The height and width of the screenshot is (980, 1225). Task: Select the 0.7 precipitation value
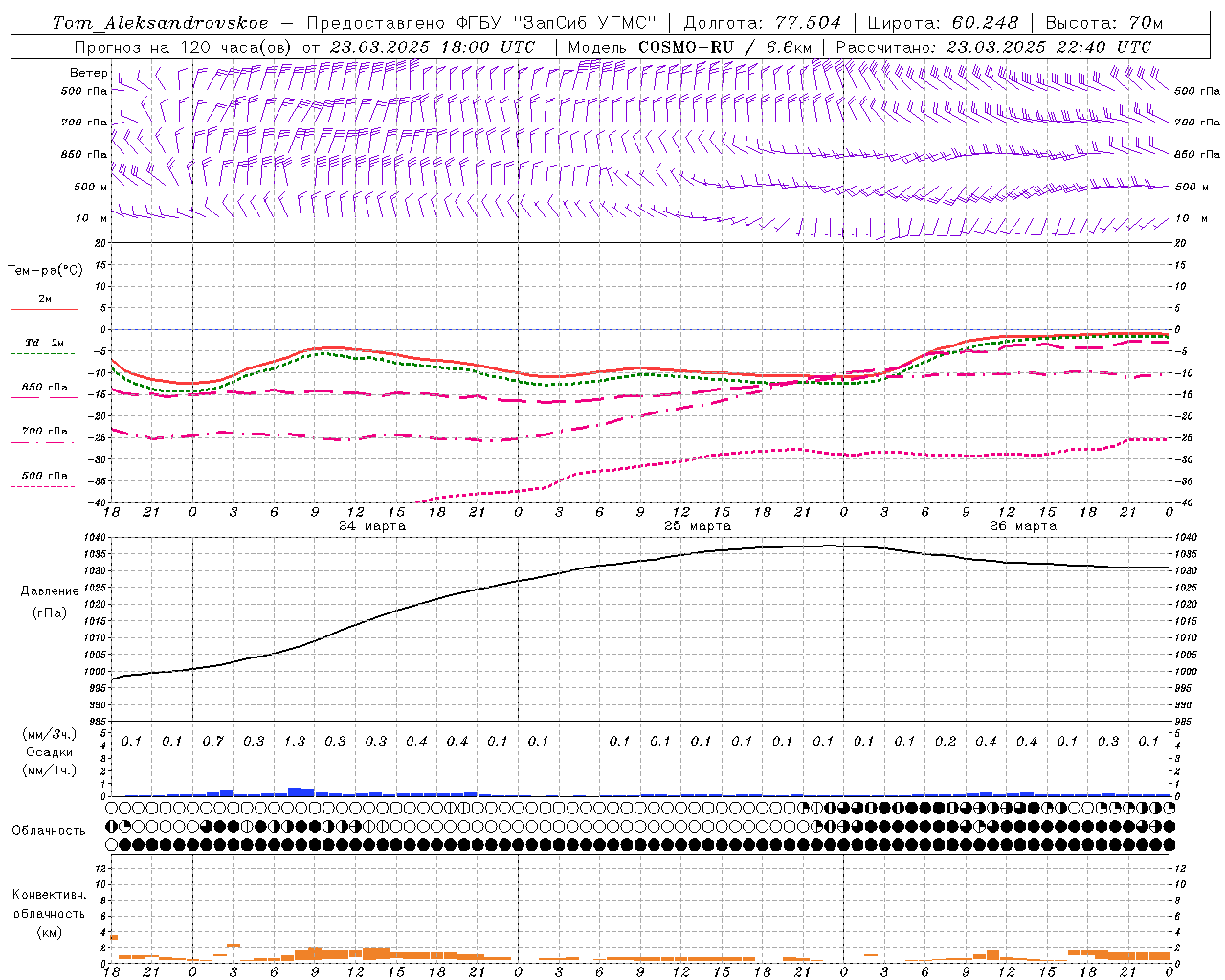[x=213, y=742]
